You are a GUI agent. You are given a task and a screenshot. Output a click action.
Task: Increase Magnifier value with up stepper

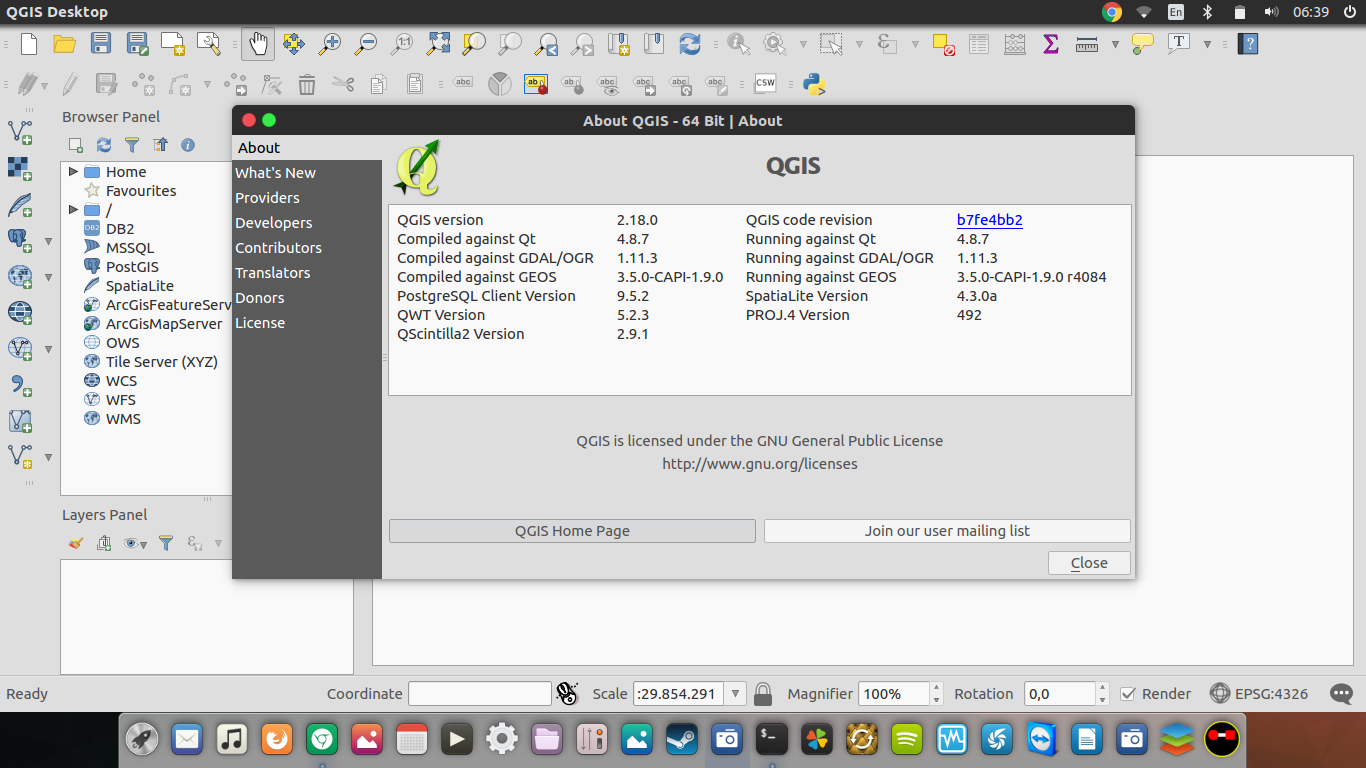tap(936, 688)
